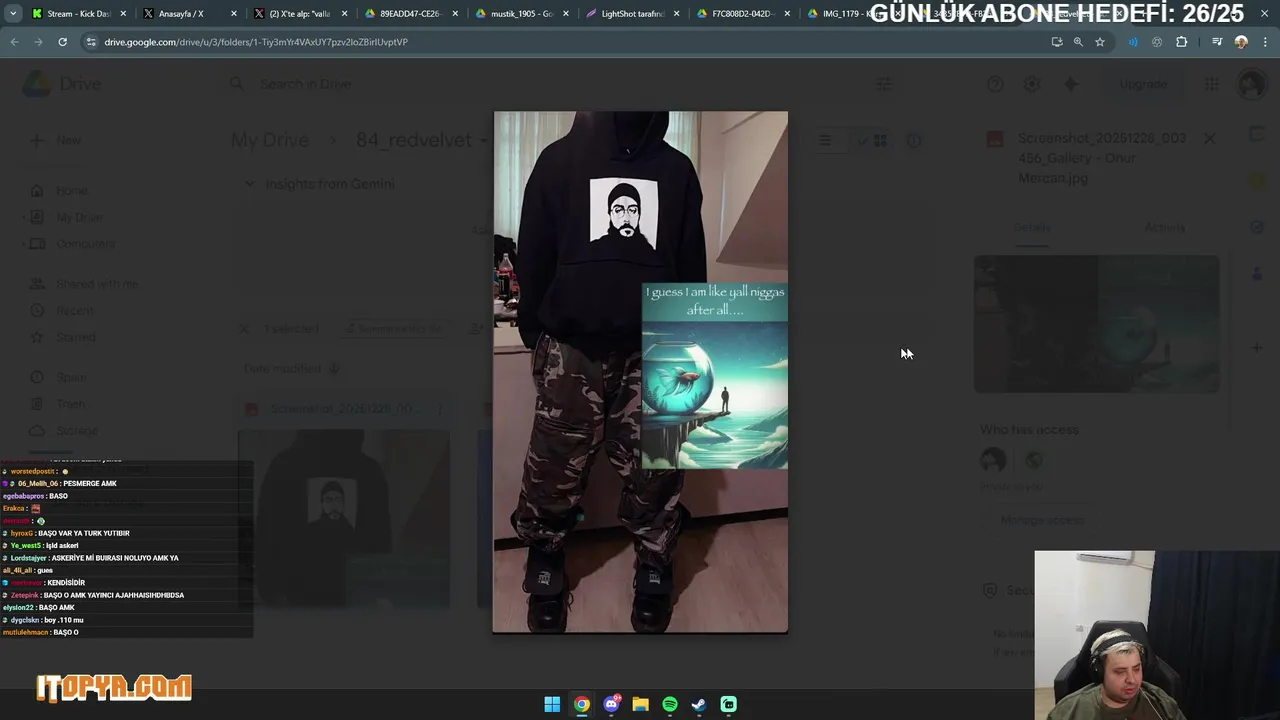Image resolution: width=1280 pixels, height=720 pixels.
Task: Open Spotify from the taskbar
Action: (x=670, y=704)
